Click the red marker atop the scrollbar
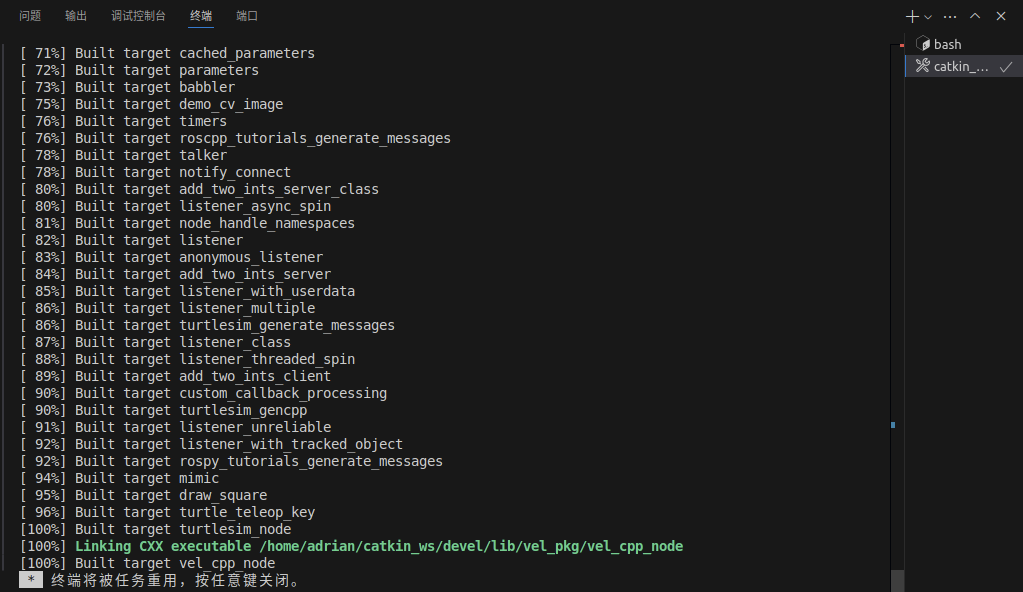1023x592 pixels. pos(902,46)
